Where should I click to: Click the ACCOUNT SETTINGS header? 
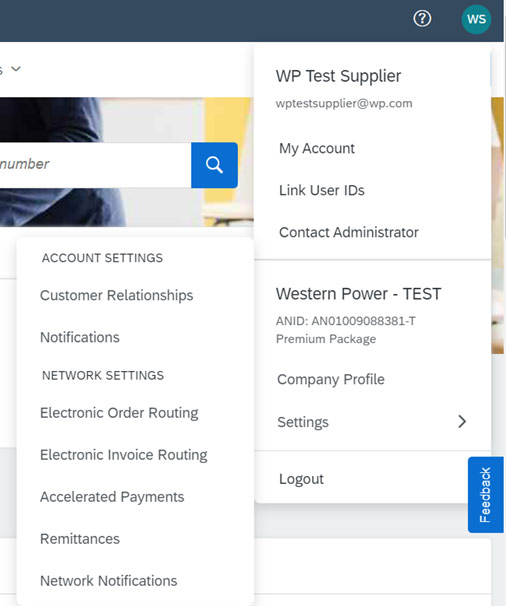point(102,258)
